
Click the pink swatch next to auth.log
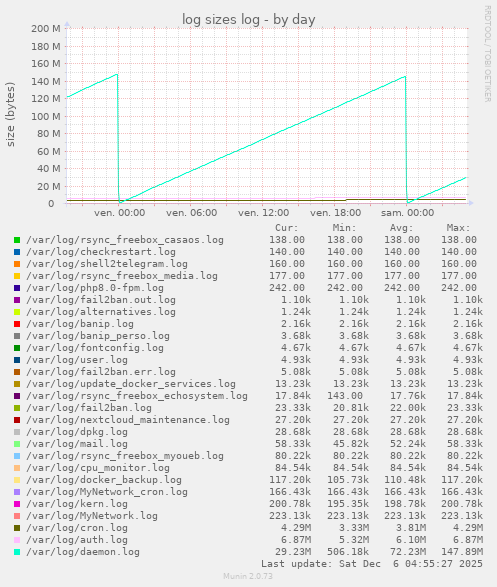pyautogui.click(x=17, y=540)
